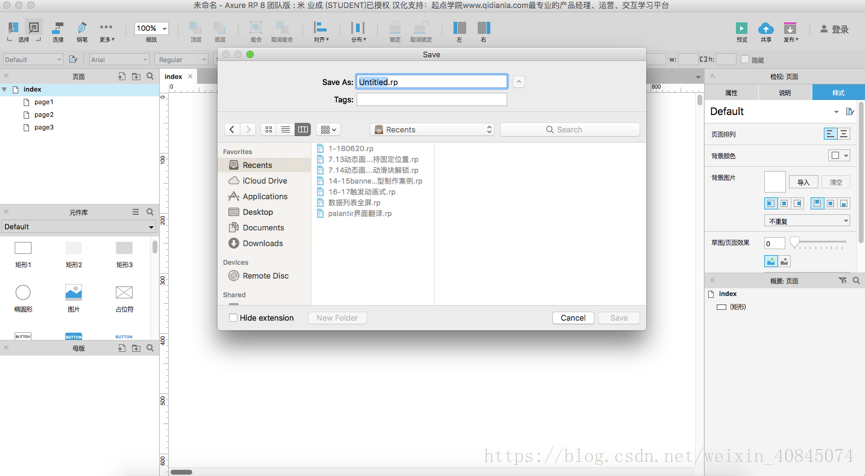Click add page icon in pages panel
Image resolution: width=865 pixels, height=476 pixels.
(x=122, y=76)
